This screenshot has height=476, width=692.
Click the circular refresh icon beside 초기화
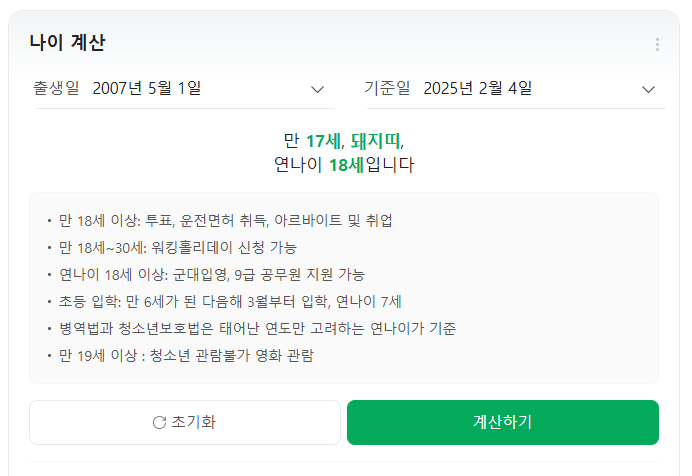point(159,423)
